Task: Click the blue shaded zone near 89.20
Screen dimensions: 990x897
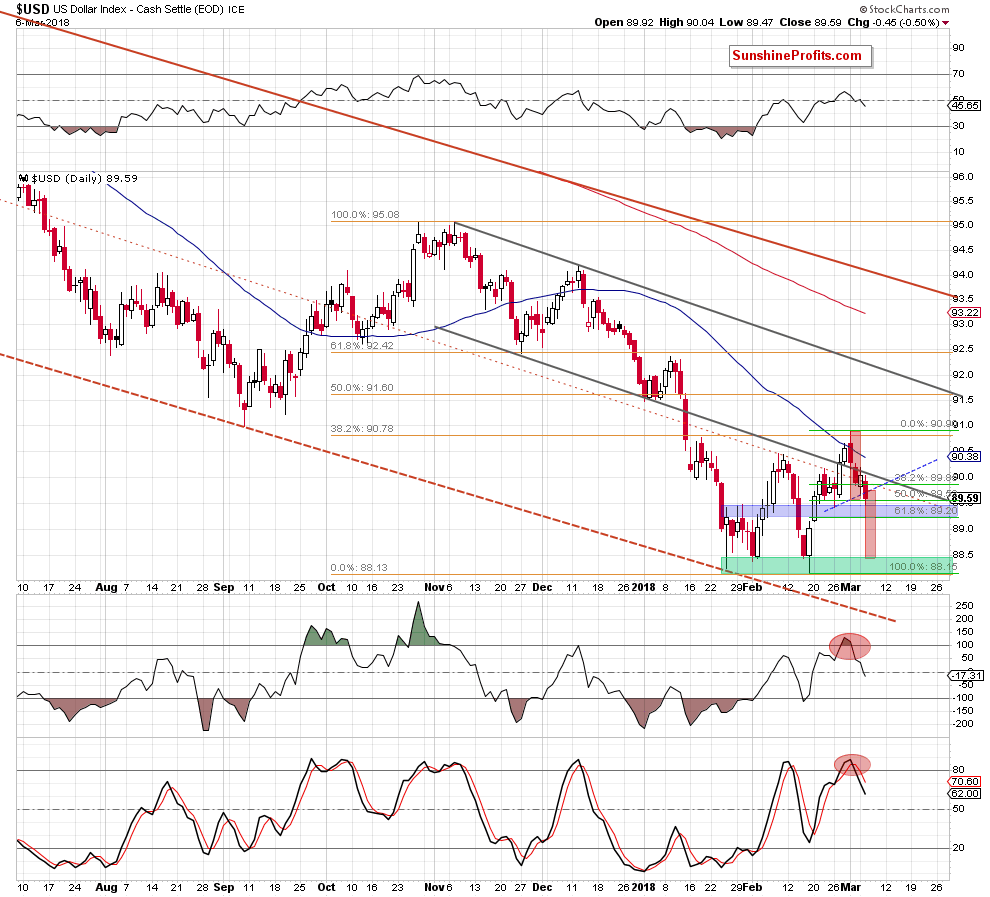Action: [x=839, y=511]
